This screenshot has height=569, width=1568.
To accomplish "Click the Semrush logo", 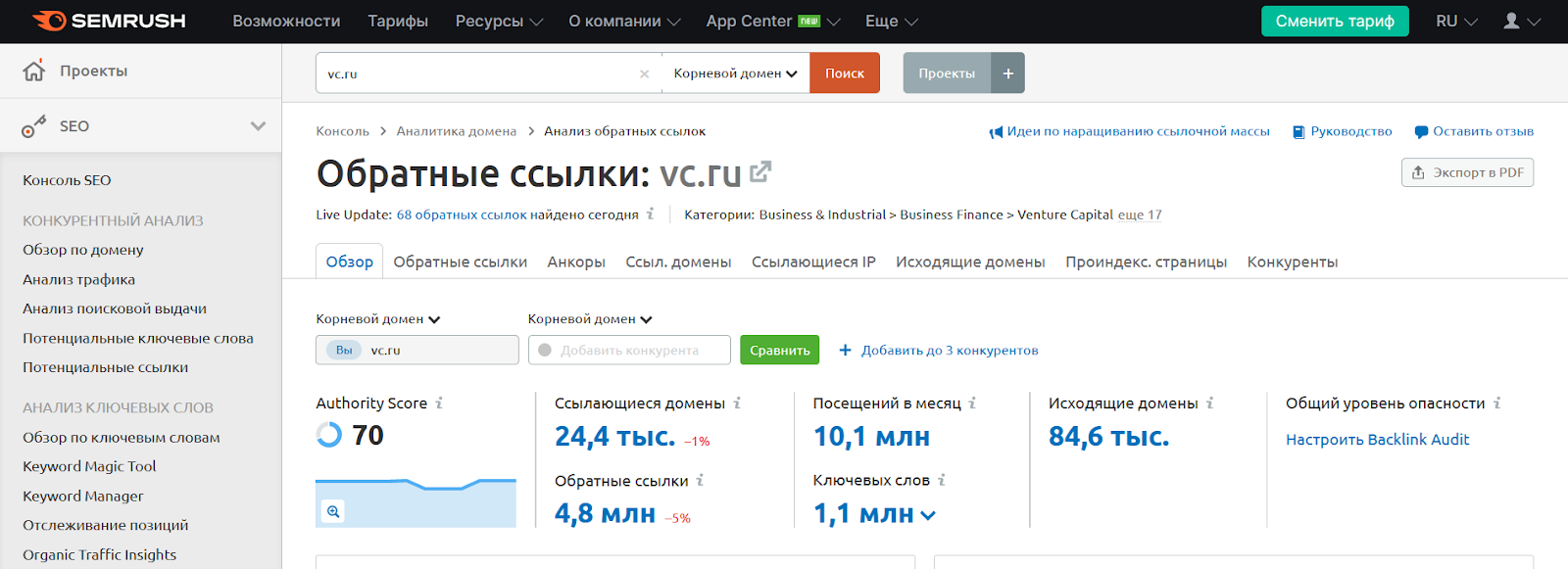I will [109, 21].
